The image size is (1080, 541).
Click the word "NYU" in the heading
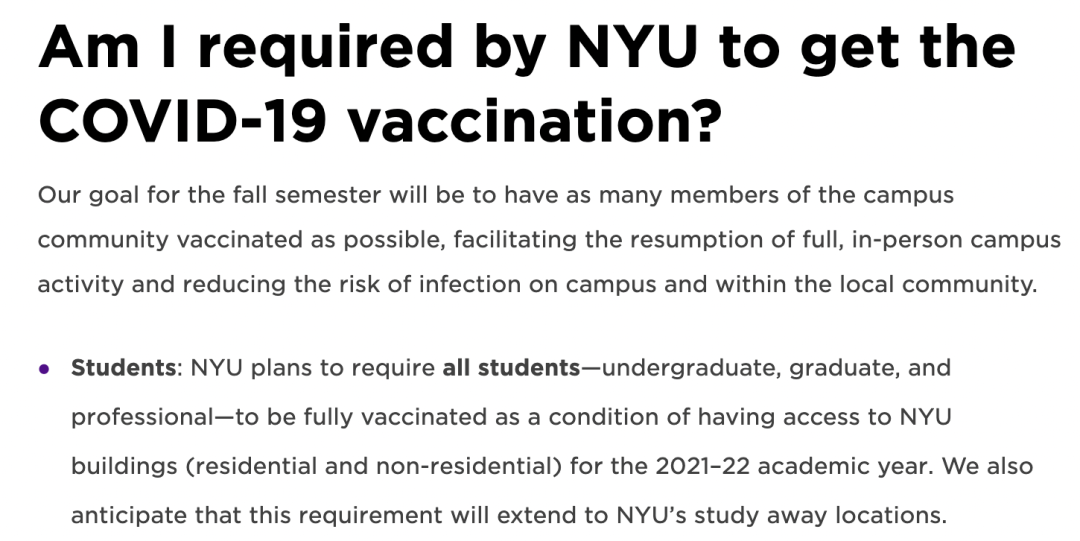(628, 45)
